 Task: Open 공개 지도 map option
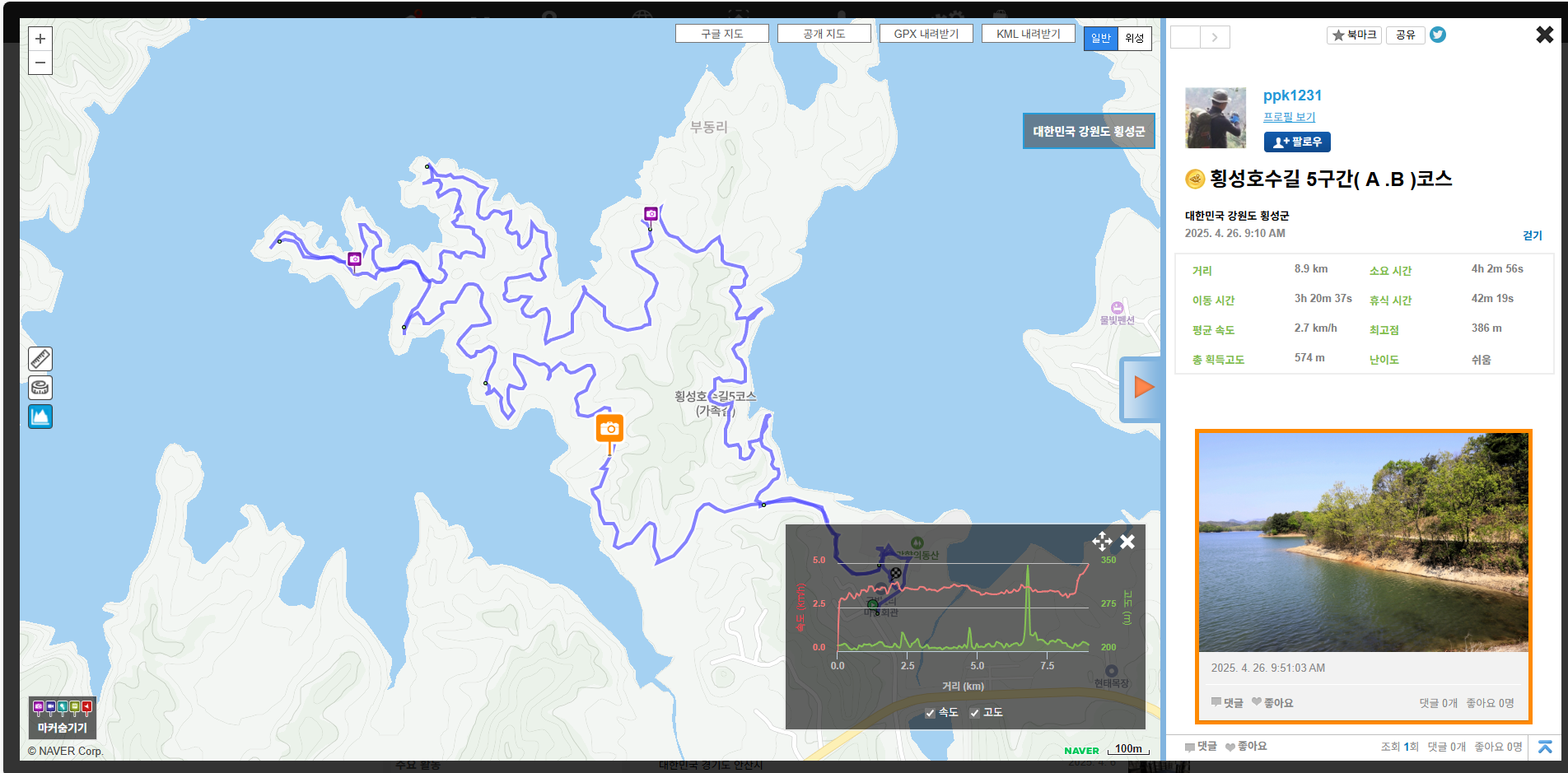coord(824,34)
